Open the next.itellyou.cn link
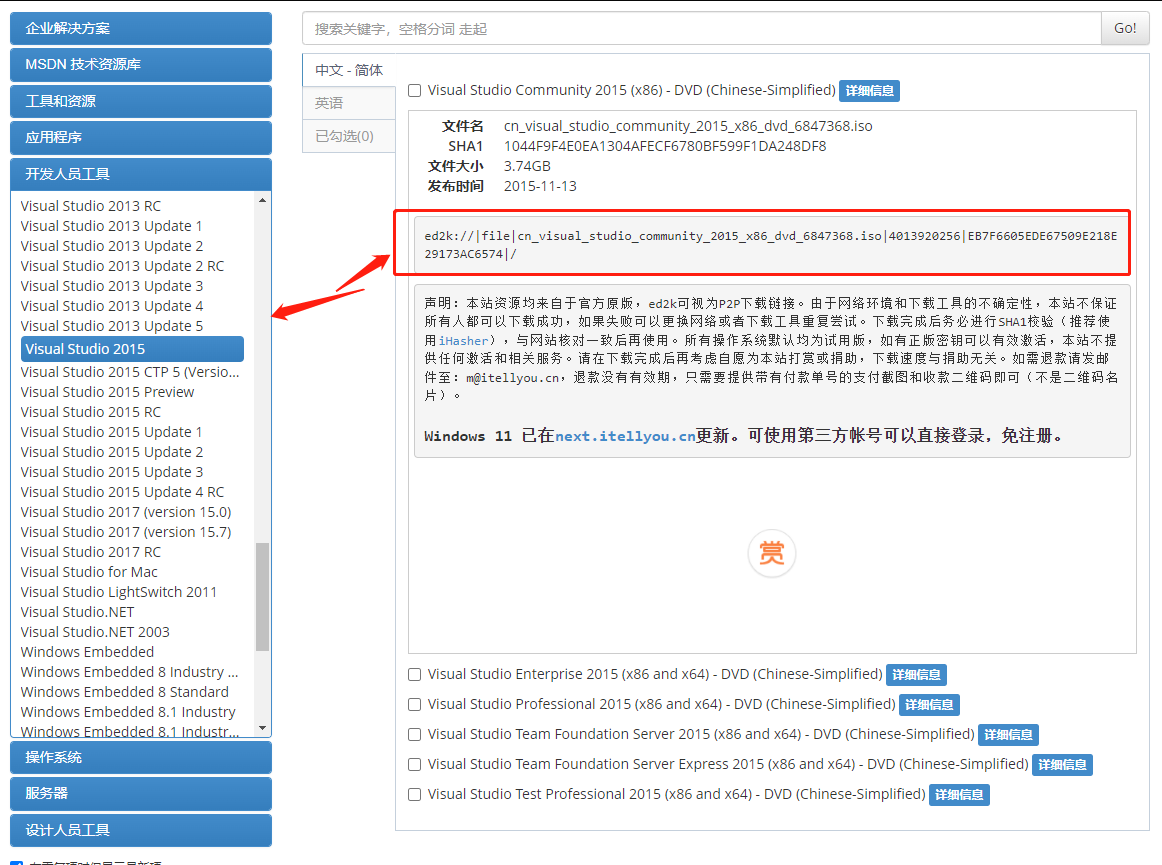Image resolution: width=1162 pixels, height=865 pixels. click(x=625, y=436)
